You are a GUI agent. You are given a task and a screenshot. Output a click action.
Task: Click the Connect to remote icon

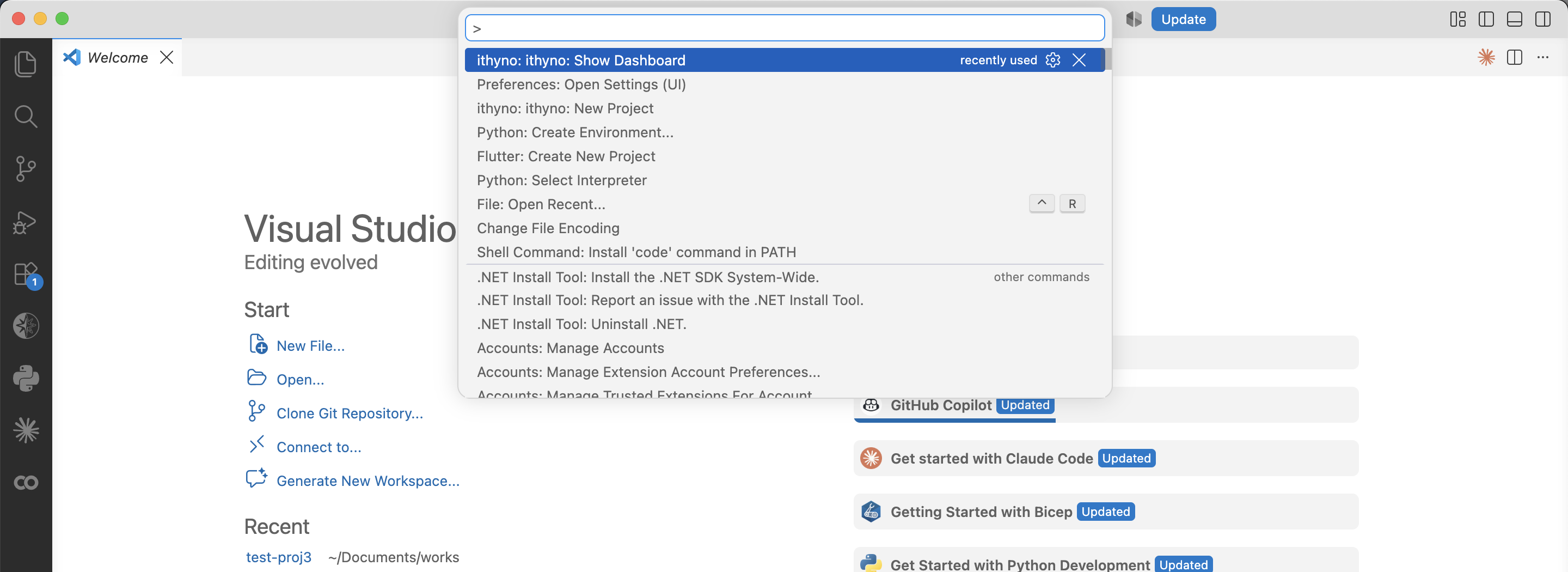[256, 444]
